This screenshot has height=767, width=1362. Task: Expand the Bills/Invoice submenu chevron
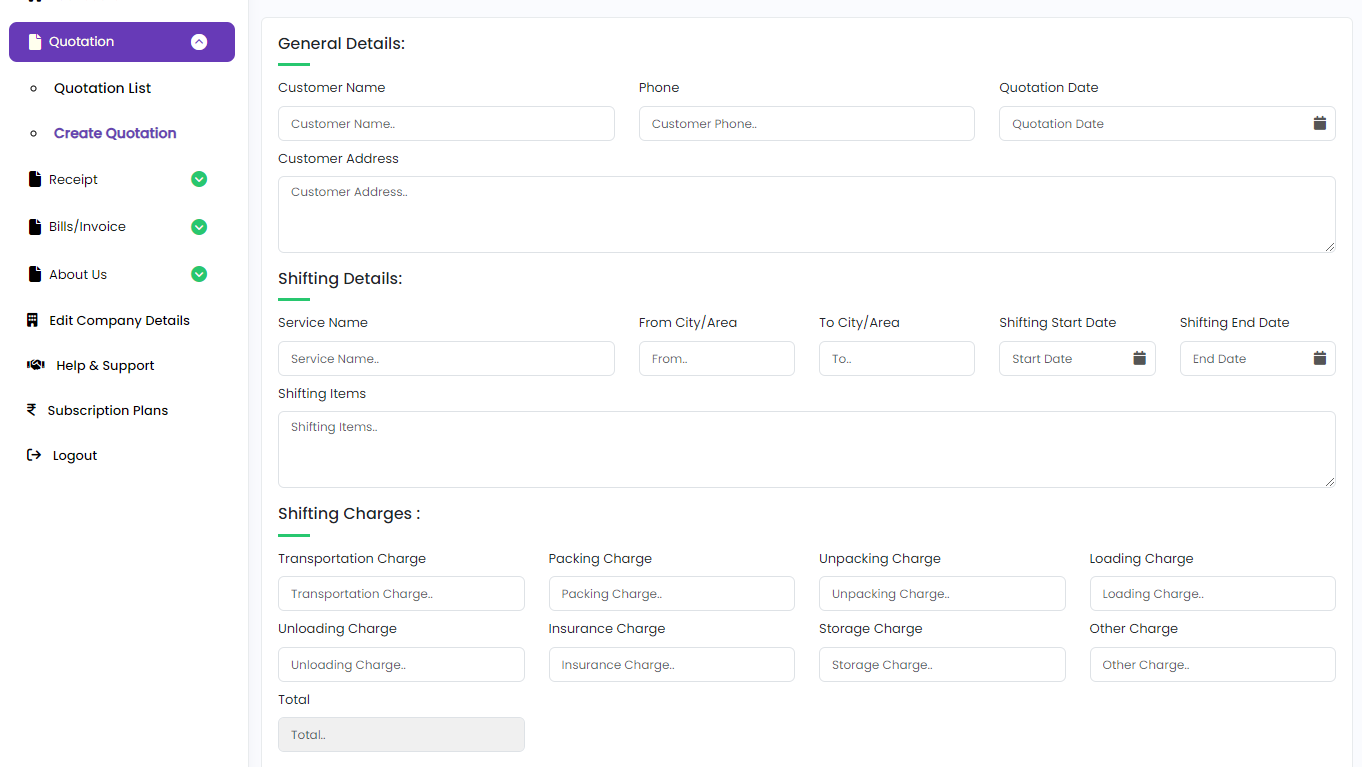[x=199, y=227]
